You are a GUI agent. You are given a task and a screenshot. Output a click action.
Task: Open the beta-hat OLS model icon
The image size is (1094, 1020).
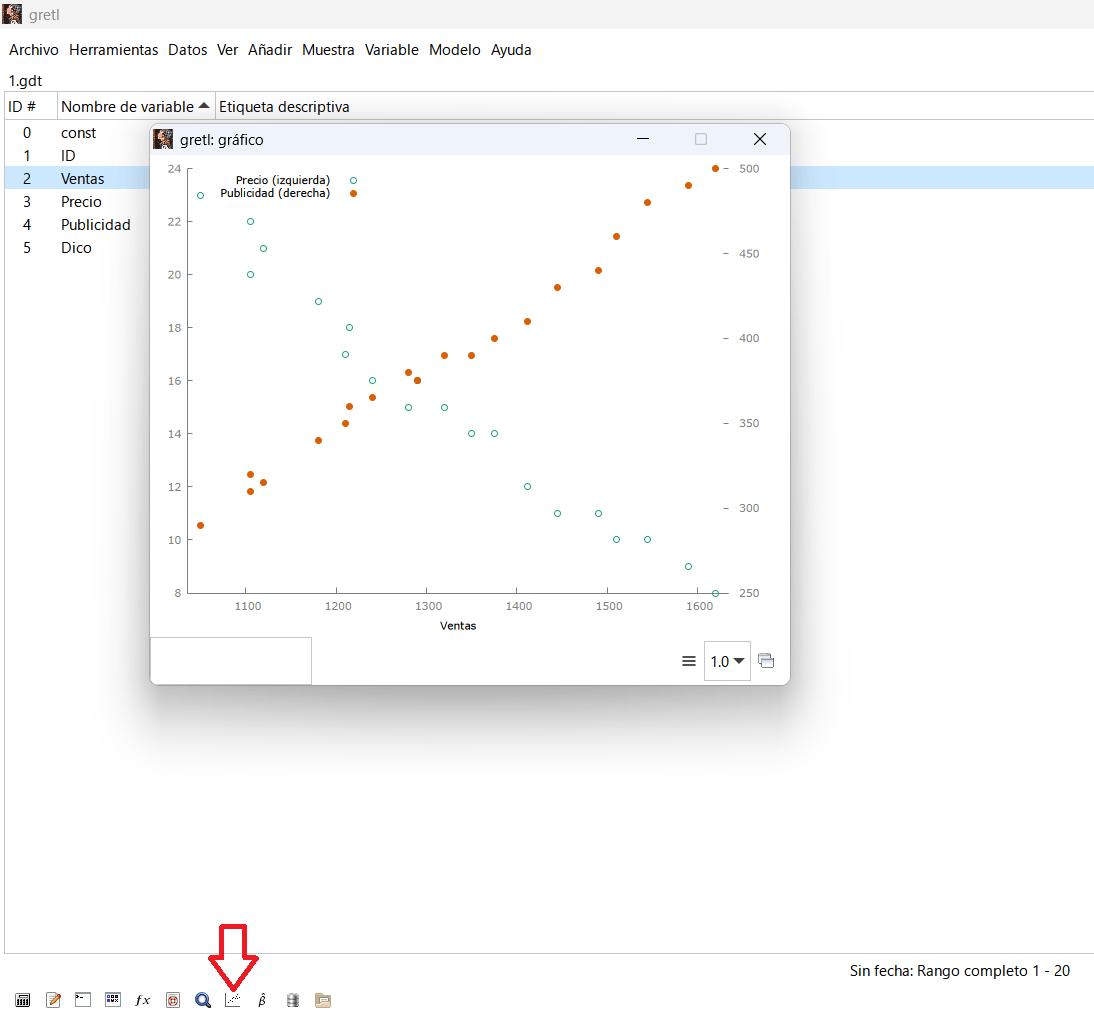(x=262, y=1000)
